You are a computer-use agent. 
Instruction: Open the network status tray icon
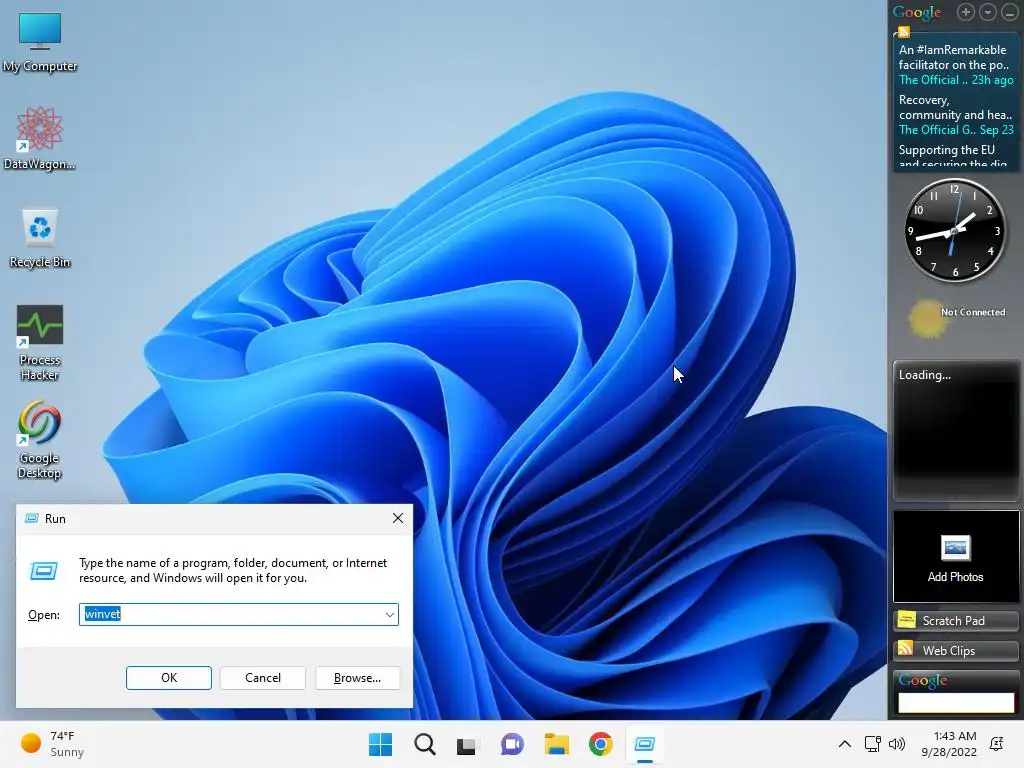872,744
